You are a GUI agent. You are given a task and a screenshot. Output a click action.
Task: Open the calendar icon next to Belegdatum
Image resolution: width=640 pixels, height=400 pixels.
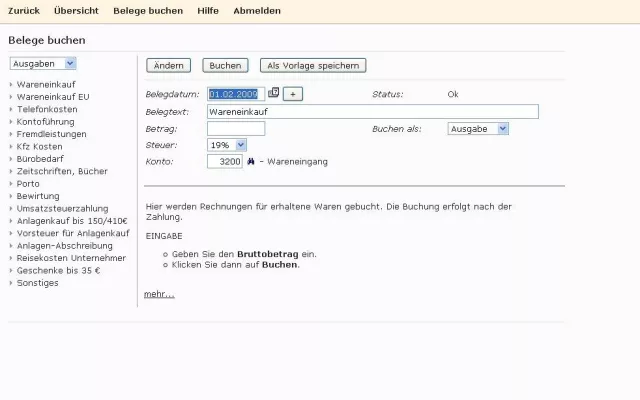point(274,93)
